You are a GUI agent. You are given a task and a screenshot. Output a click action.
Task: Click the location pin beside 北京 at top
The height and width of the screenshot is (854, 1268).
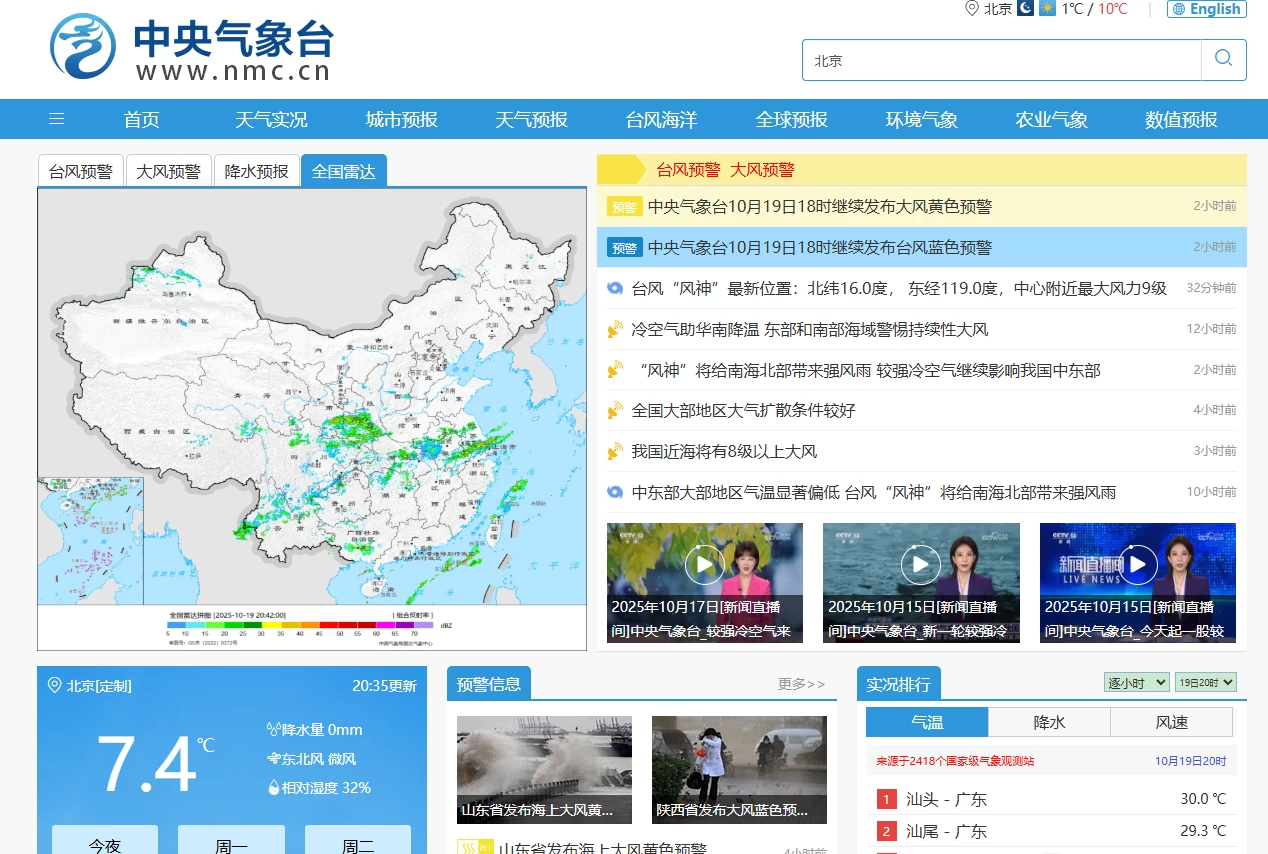tap(971, 9)
